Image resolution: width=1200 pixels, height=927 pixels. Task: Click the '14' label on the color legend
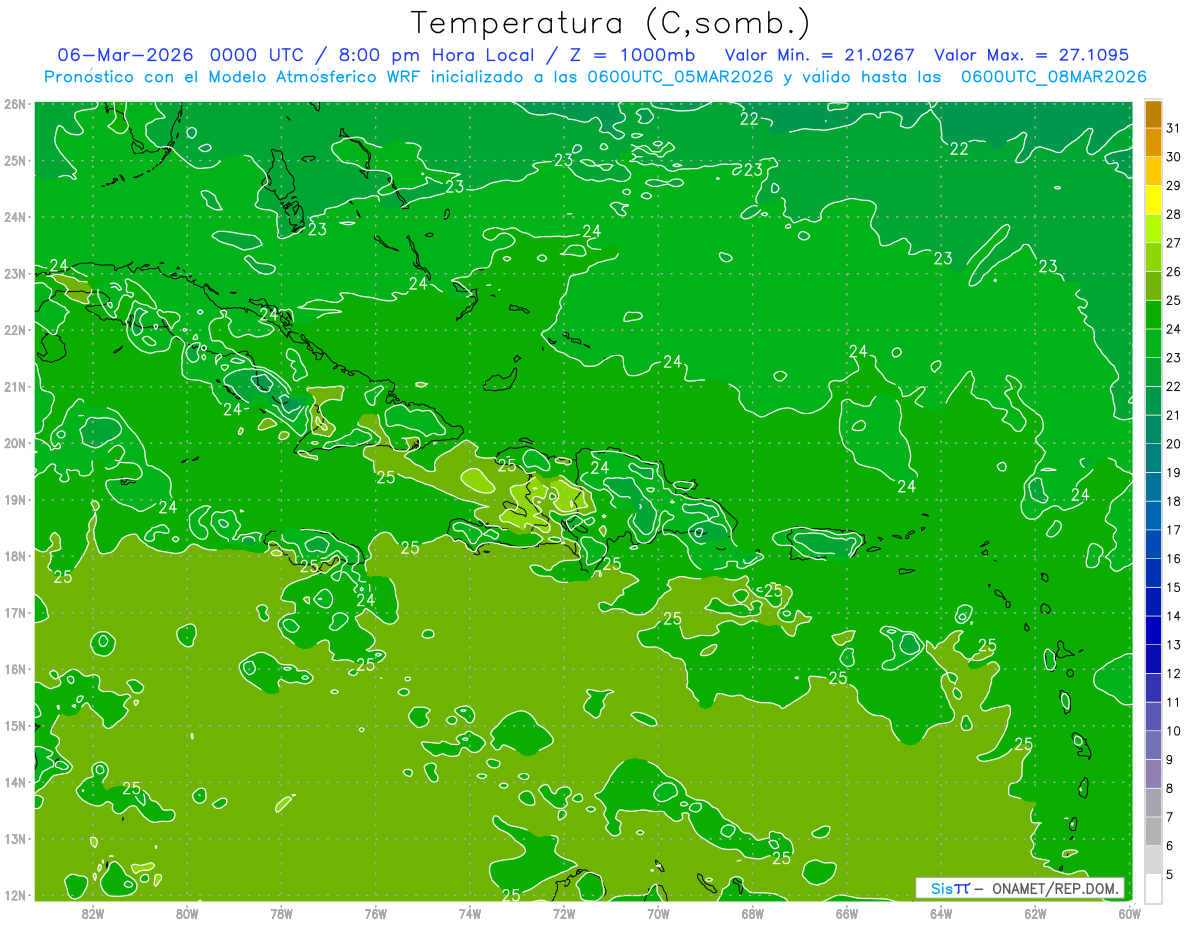pyautogui.click(x=1174, y=616)
